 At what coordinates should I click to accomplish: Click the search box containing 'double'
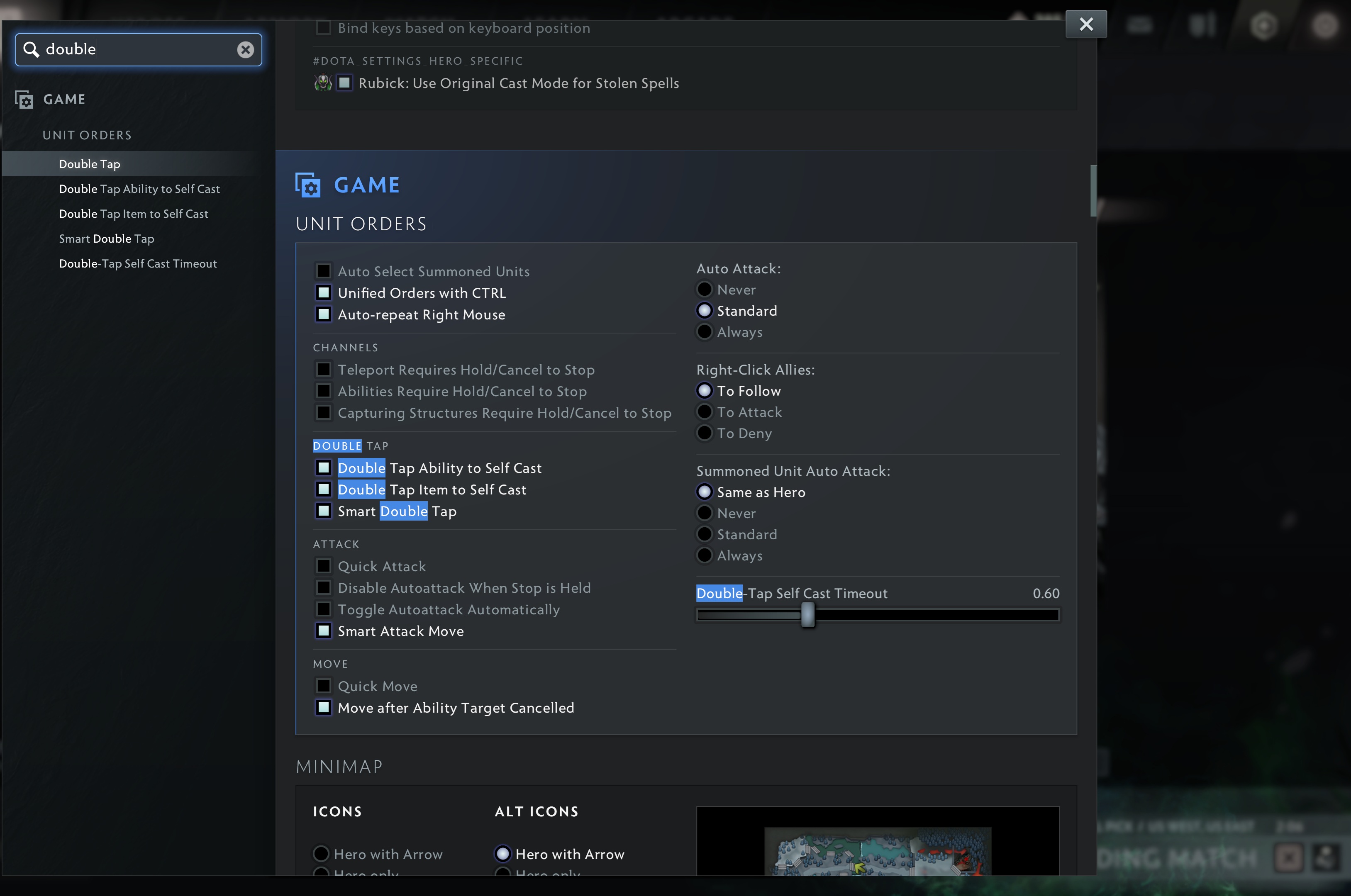[138, 50]
